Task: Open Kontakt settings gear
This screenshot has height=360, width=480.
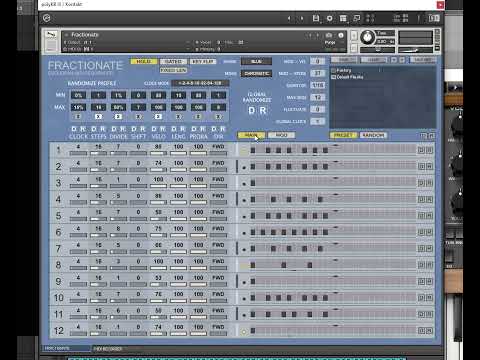Action: [x=329, y=18]
